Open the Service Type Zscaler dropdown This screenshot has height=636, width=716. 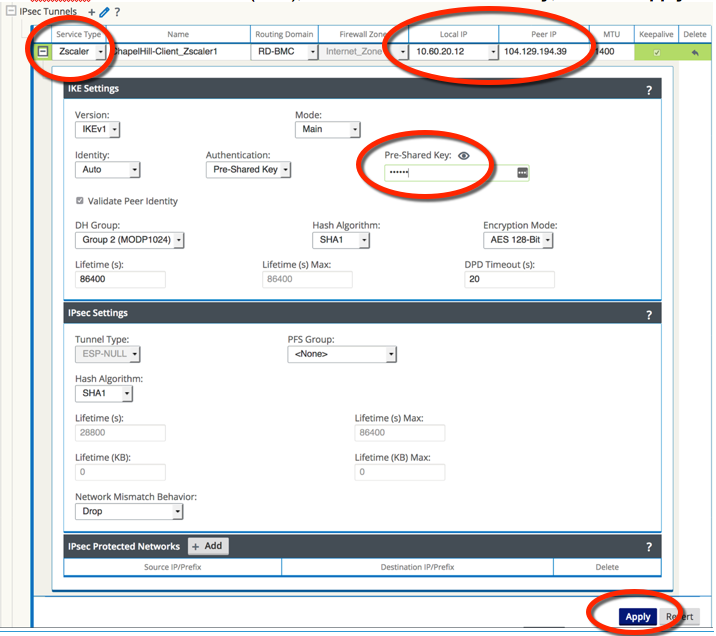(79, 52)
